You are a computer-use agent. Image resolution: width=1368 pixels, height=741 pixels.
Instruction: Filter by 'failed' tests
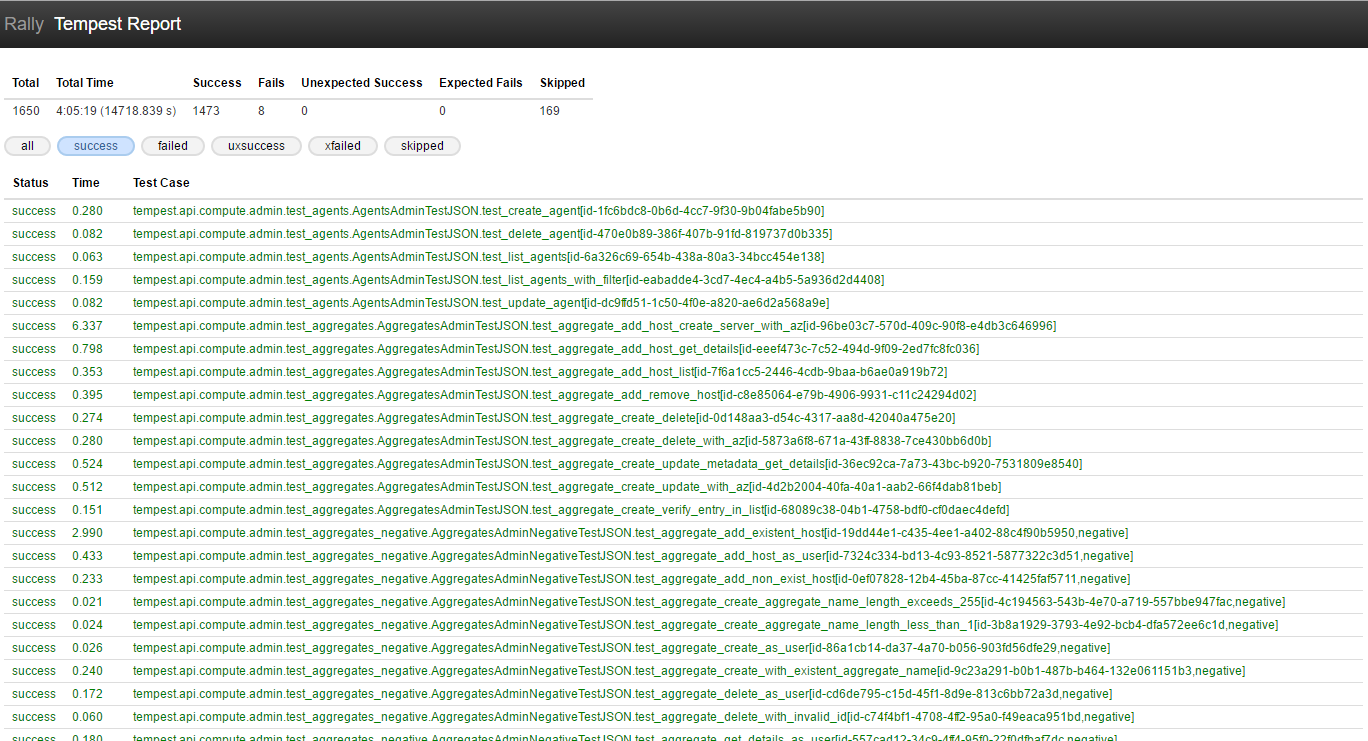[173, 146]
